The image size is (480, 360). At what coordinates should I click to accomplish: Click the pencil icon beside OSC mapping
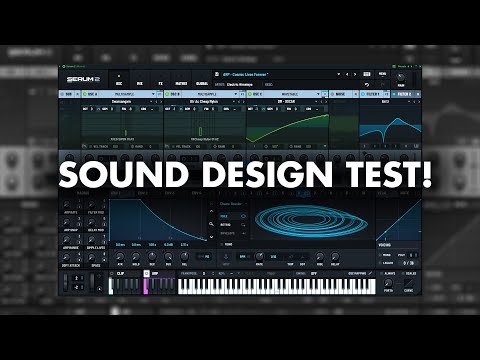click(370, 273)
